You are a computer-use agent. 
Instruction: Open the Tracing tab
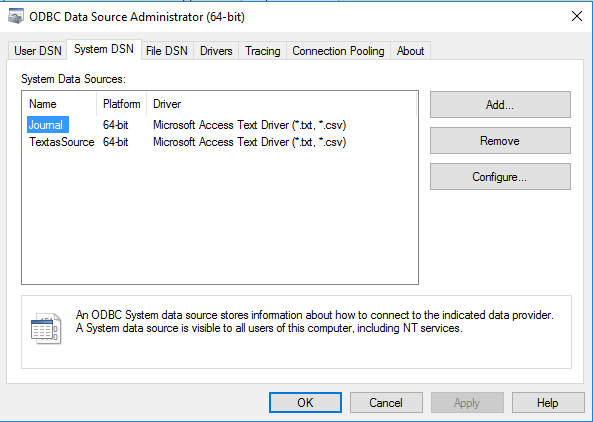click(262, 51)
